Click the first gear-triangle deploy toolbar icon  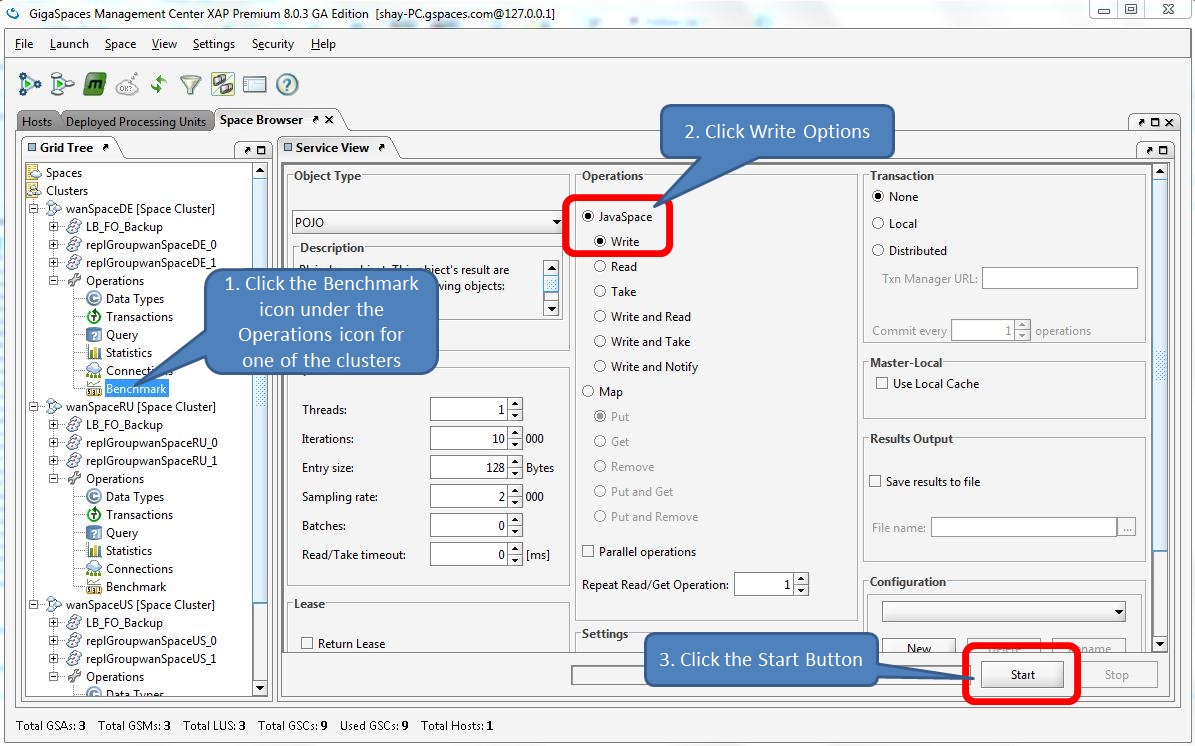[30, 85]
